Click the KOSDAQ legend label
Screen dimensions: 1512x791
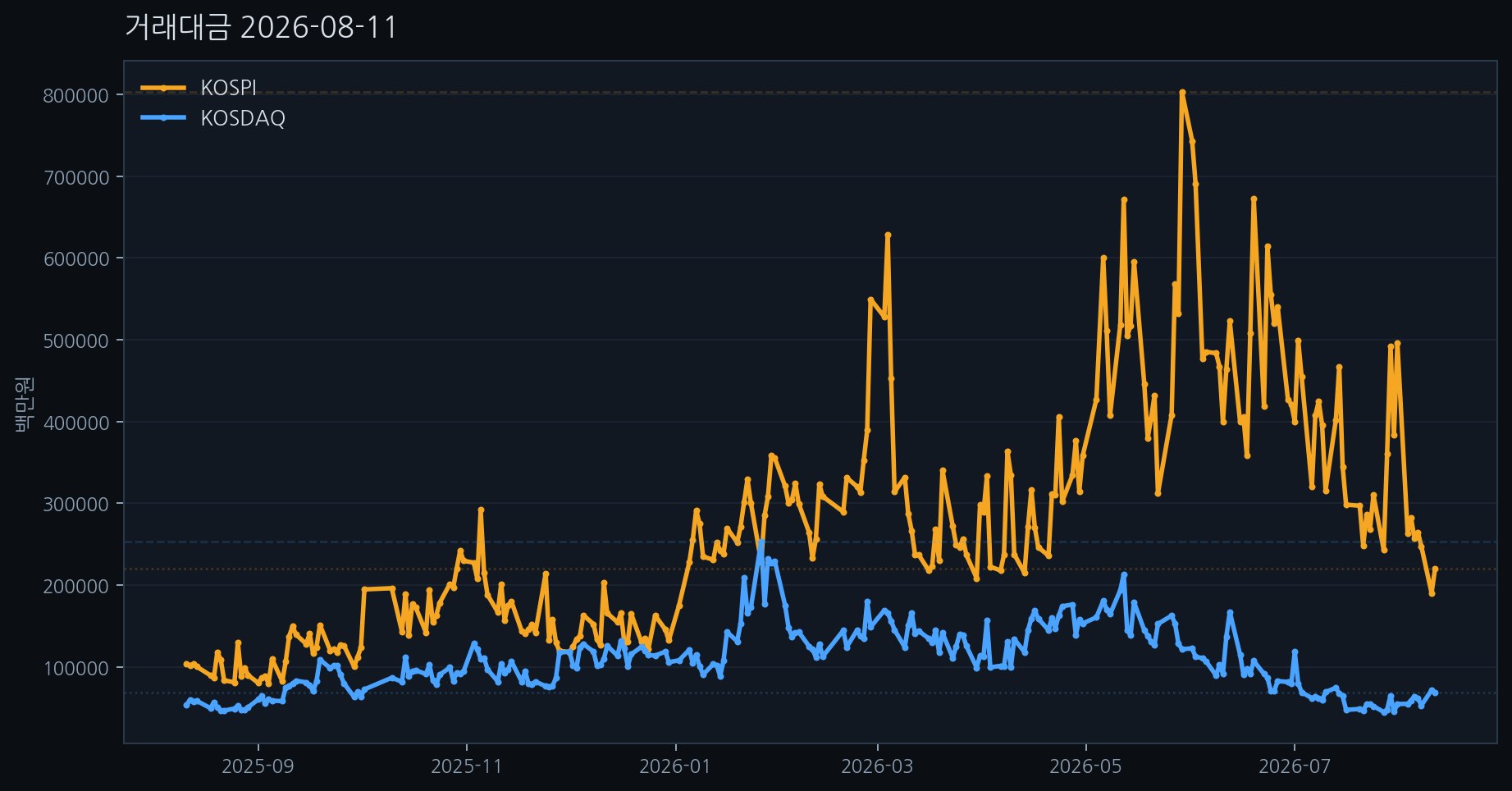[x=243, y=118]
